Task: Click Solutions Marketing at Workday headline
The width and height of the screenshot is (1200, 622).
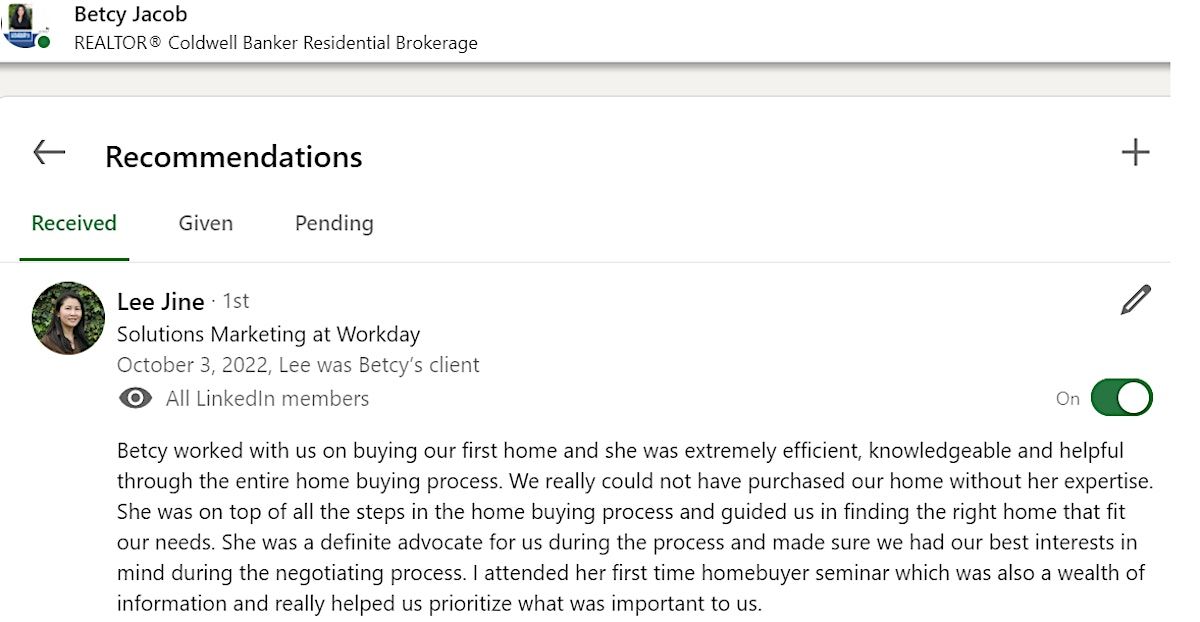Action: tap(268, 334)
